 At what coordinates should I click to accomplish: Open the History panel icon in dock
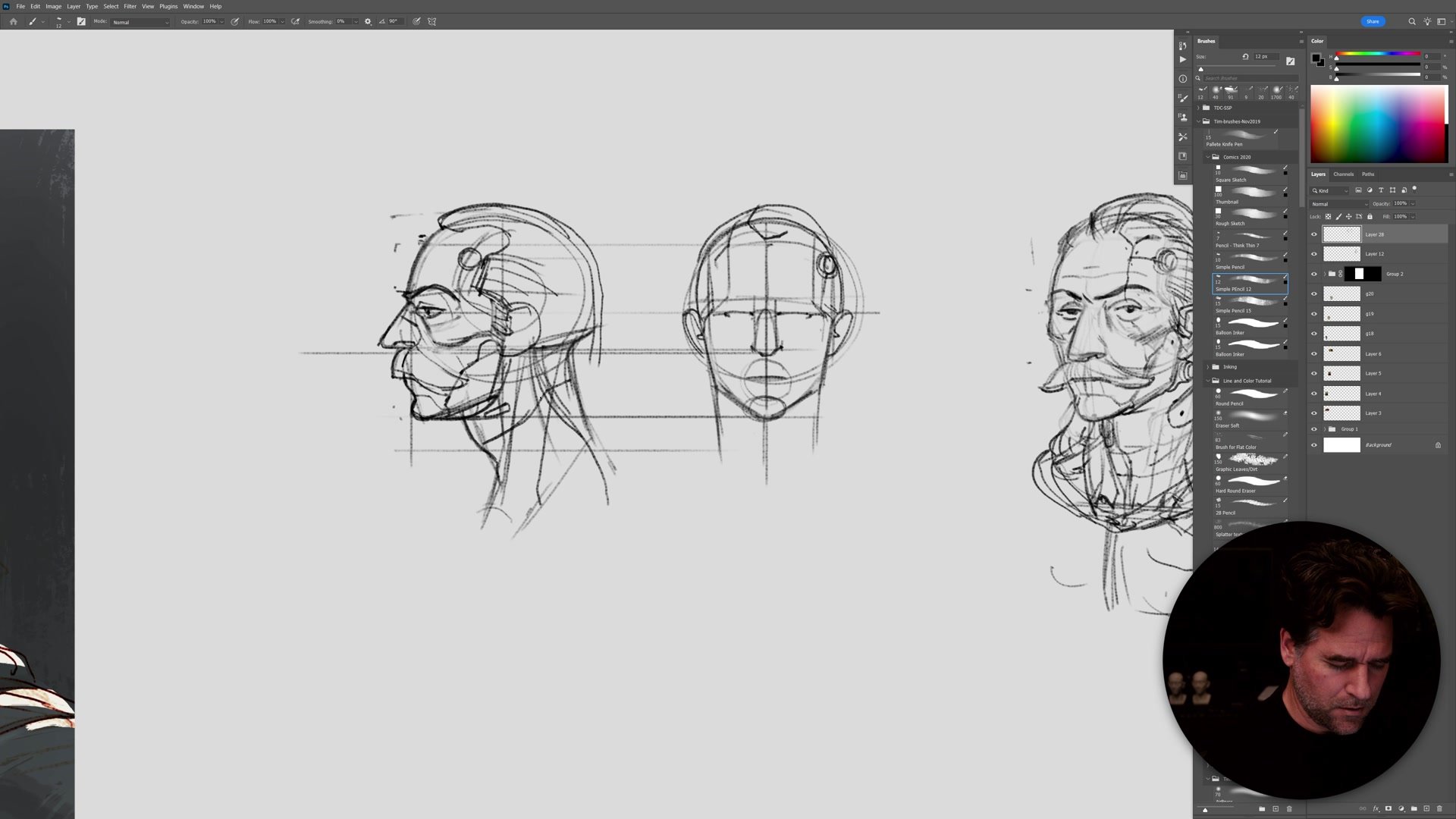point(1182,45)
